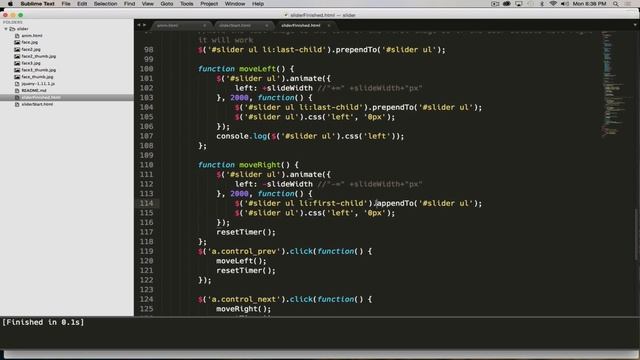Open the Edit menu

(x=82, y=4)
